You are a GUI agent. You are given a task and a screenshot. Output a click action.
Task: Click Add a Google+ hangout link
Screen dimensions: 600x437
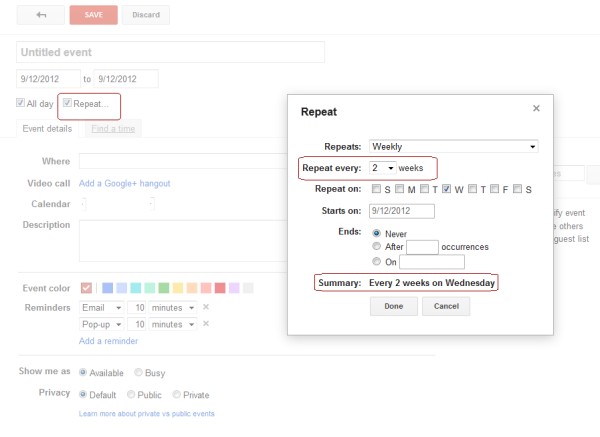point(125,183)
